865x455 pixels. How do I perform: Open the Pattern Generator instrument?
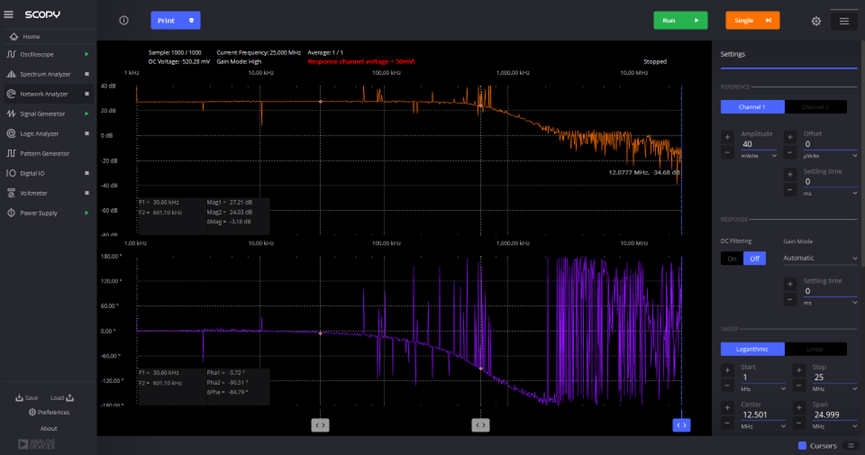coord(43,154)
